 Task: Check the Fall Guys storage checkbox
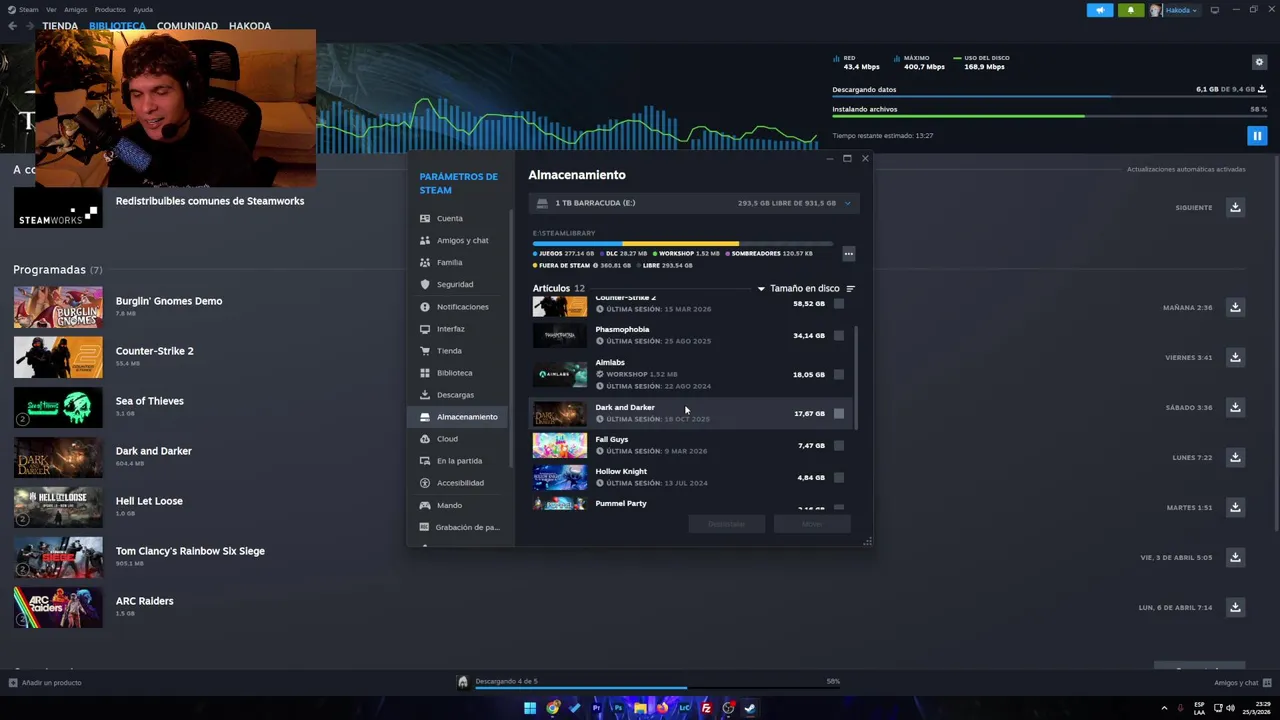click(x=839, y=445)
